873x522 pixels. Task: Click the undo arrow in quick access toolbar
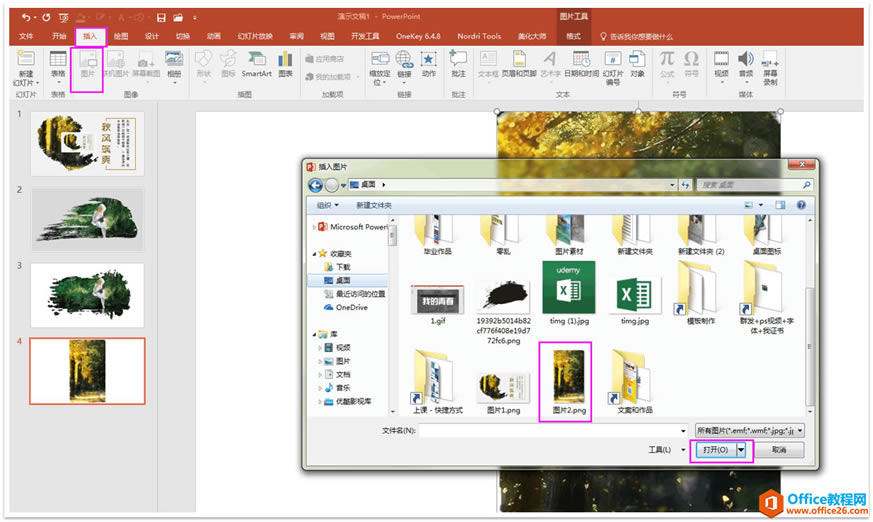26,17
